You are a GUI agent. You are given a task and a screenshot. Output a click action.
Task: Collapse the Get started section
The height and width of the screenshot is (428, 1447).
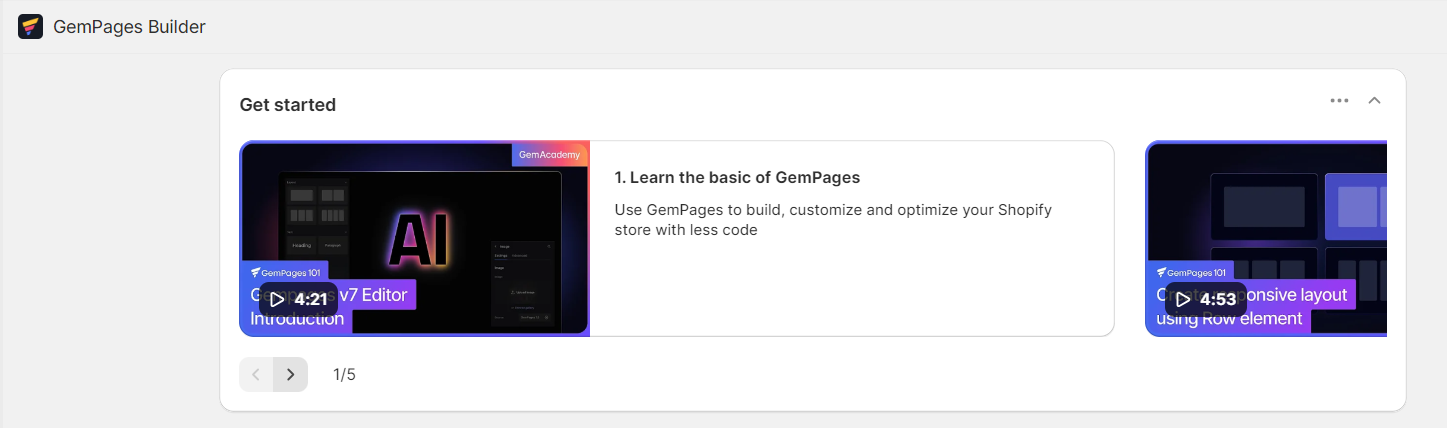coord(1374,101)
